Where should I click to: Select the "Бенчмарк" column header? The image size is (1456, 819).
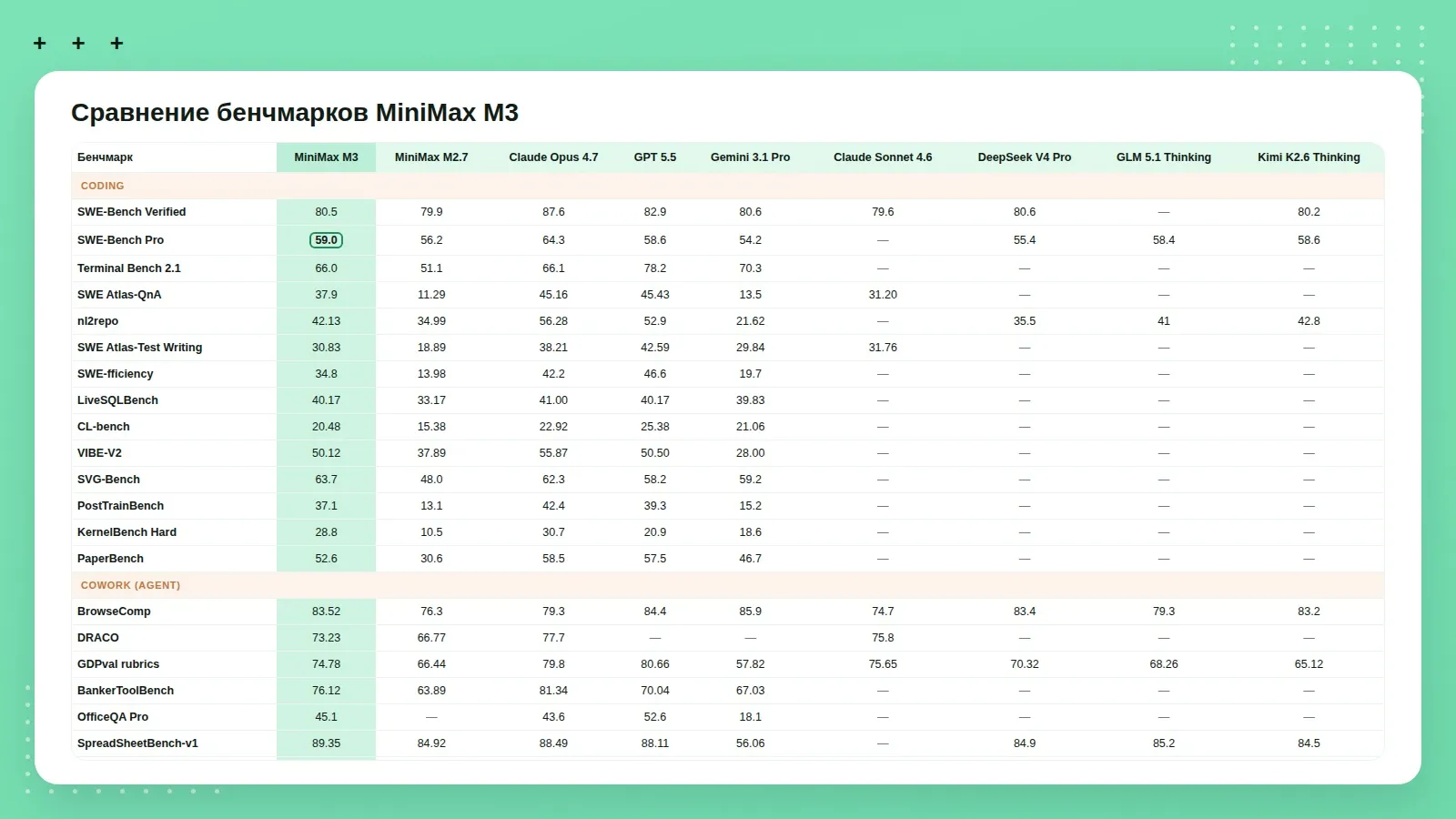[105, 157]
